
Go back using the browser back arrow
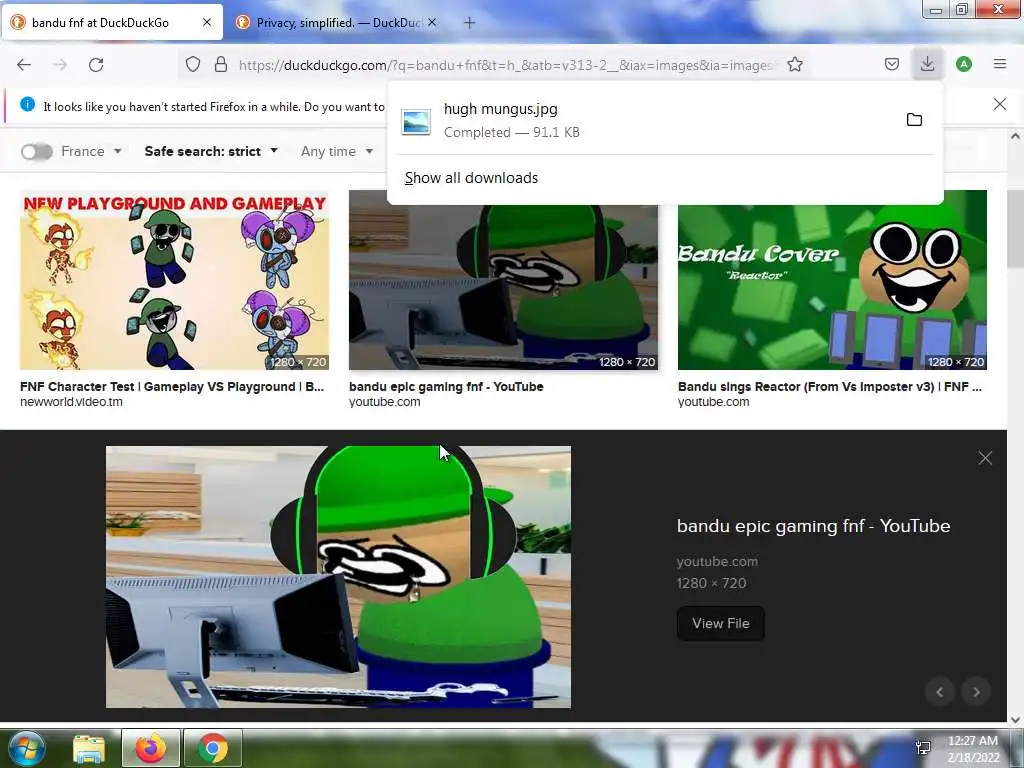pyautogui.click(x=24, y=65)
